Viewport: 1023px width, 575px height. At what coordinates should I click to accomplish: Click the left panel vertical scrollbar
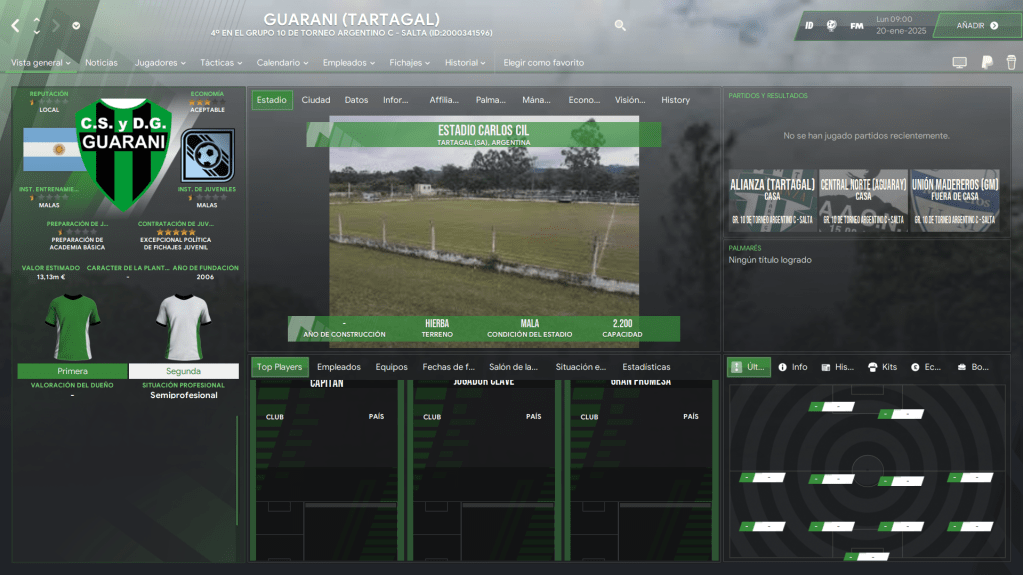pos(237,470)
